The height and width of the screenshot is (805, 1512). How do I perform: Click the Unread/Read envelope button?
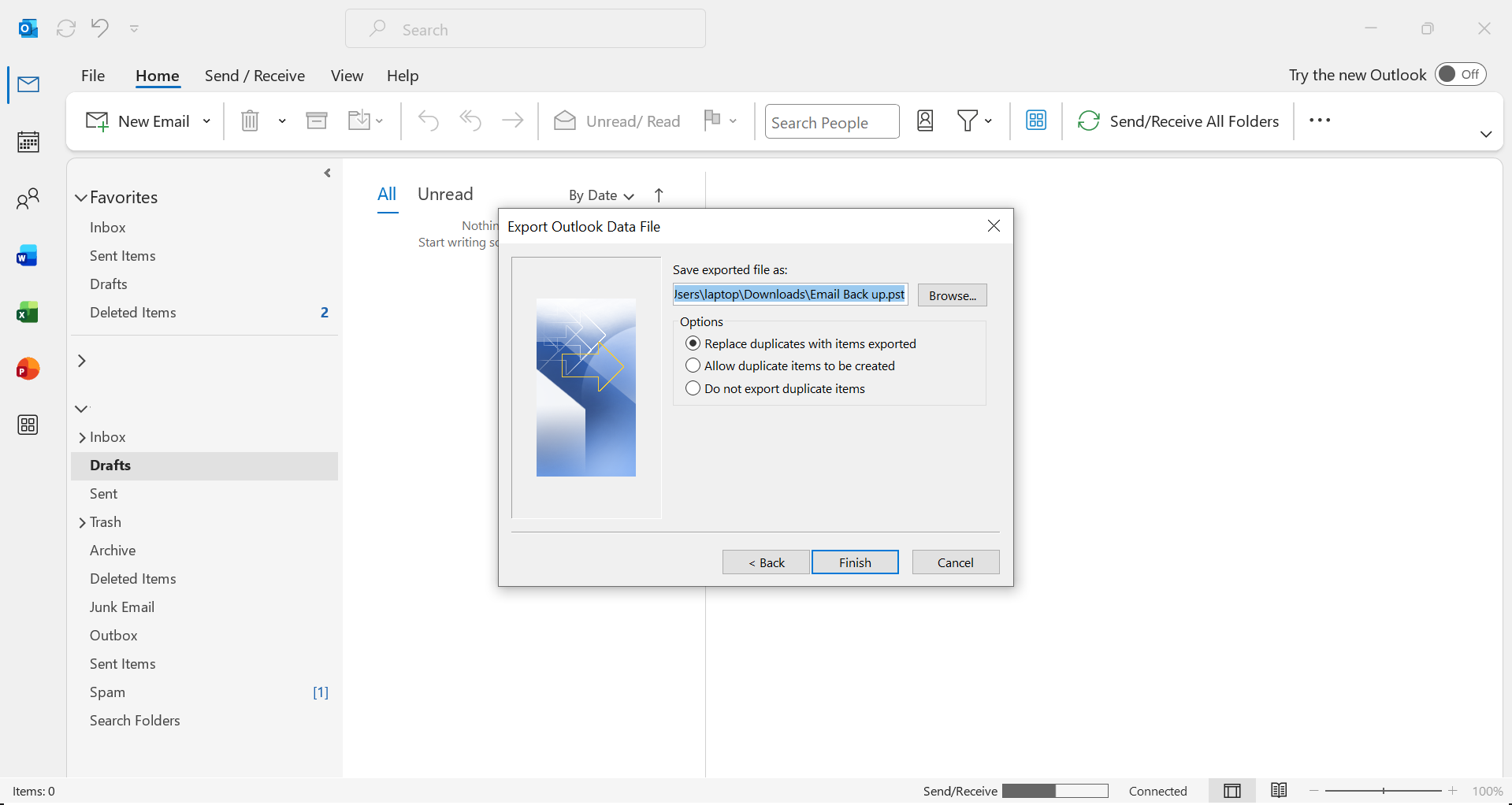coord(617,121)
